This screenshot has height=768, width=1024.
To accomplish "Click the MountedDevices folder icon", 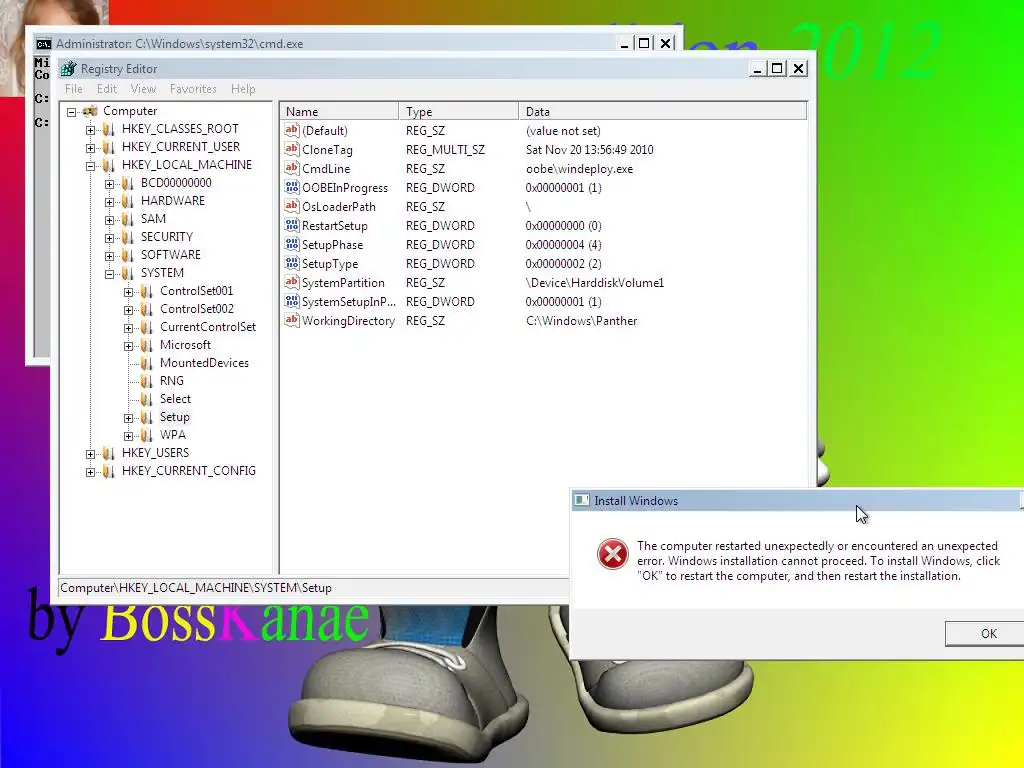I will pos(147,363).
